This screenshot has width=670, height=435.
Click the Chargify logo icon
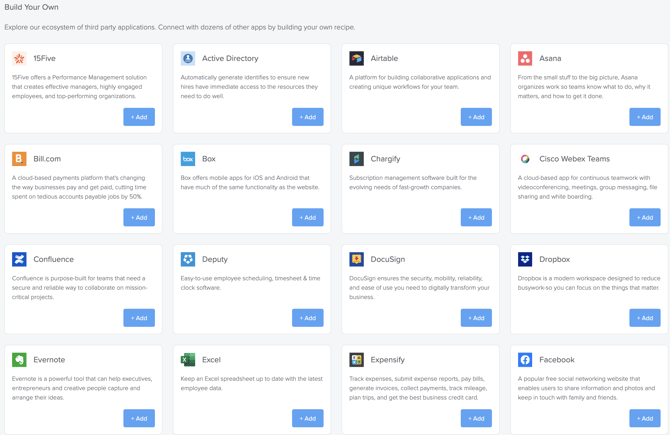click(356, 159)
